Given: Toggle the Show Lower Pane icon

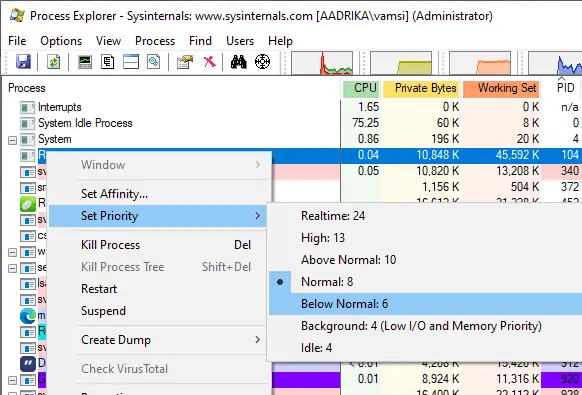Looking at the screenshot, I should click(131, 62).
